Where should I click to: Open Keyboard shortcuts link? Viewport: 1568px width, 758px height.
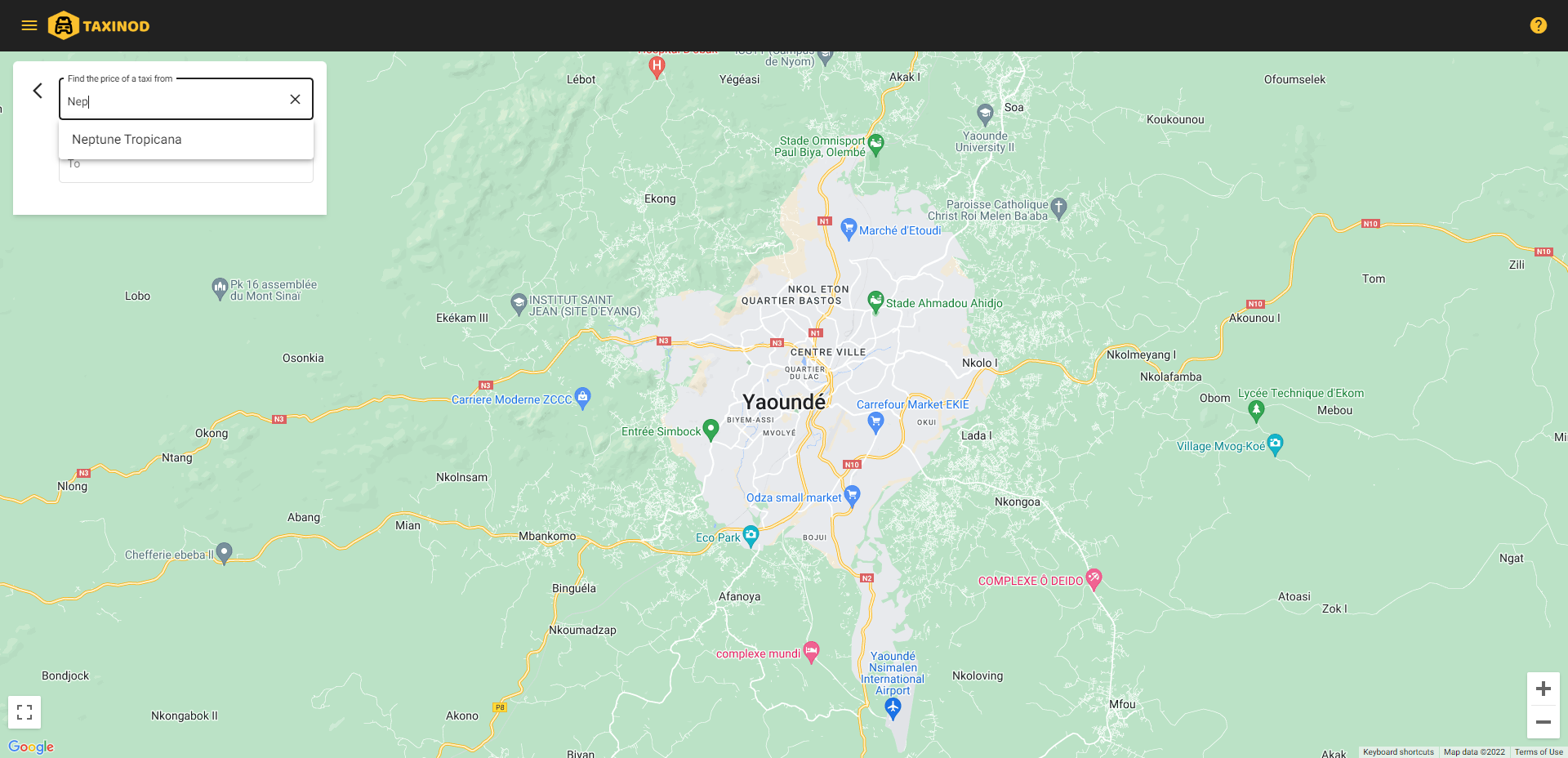point(1398,752)
